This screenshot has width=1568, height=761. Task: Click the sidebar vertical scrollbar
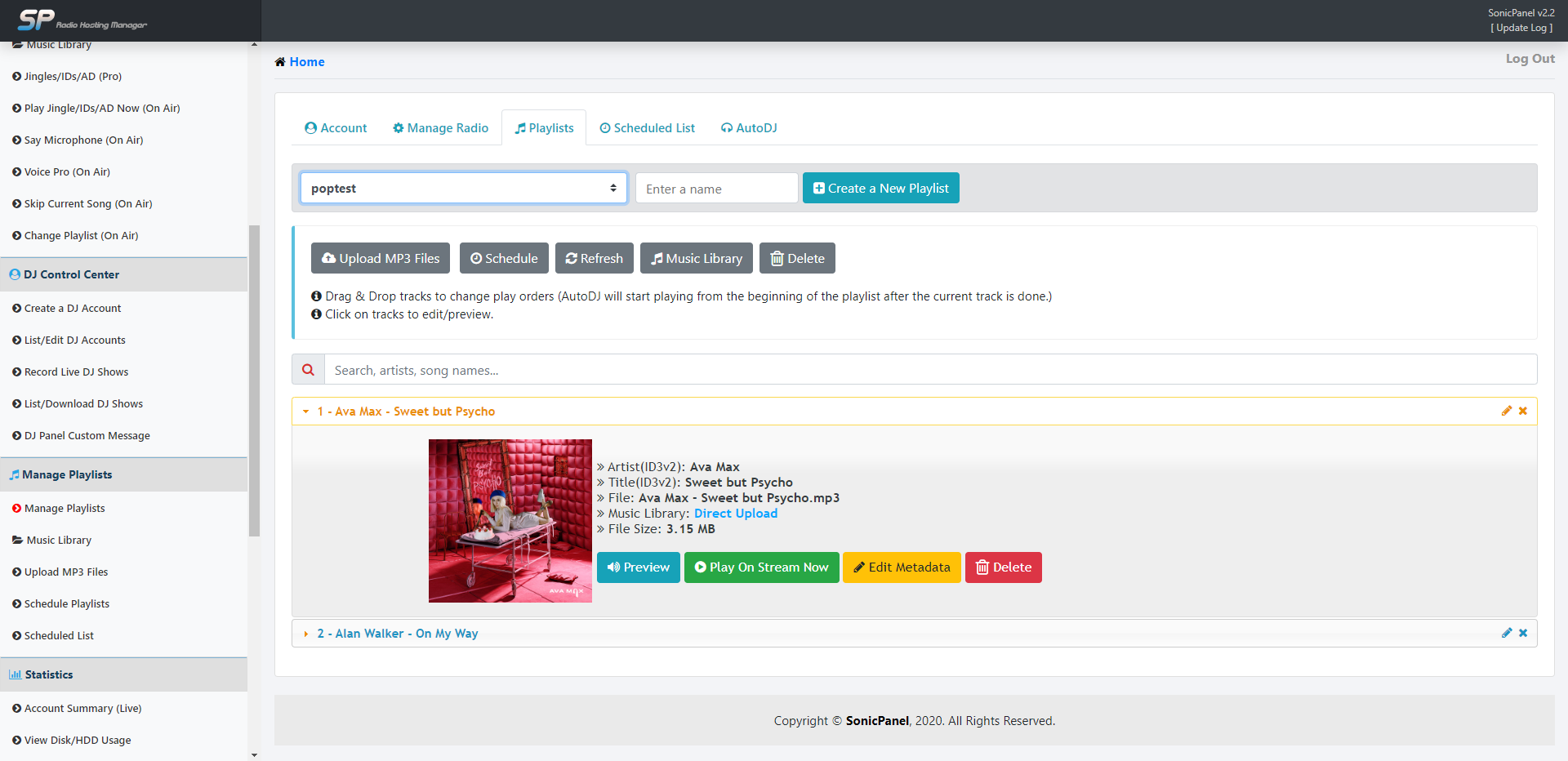click(254, 380)
